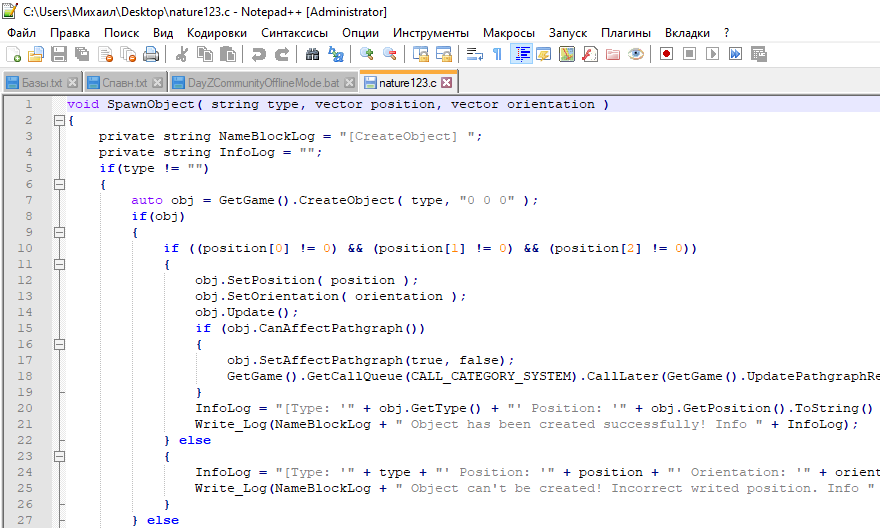This screenshot has height=528, width=880.
Task: Open the Document Map panel icon
Action: coord(567,54)
